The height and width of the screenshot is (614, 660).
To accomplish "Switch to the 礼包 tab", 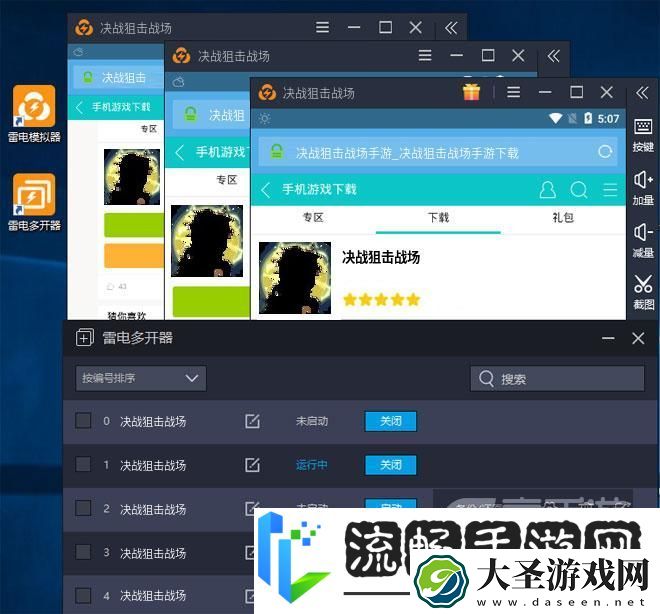I will (563, 218).
